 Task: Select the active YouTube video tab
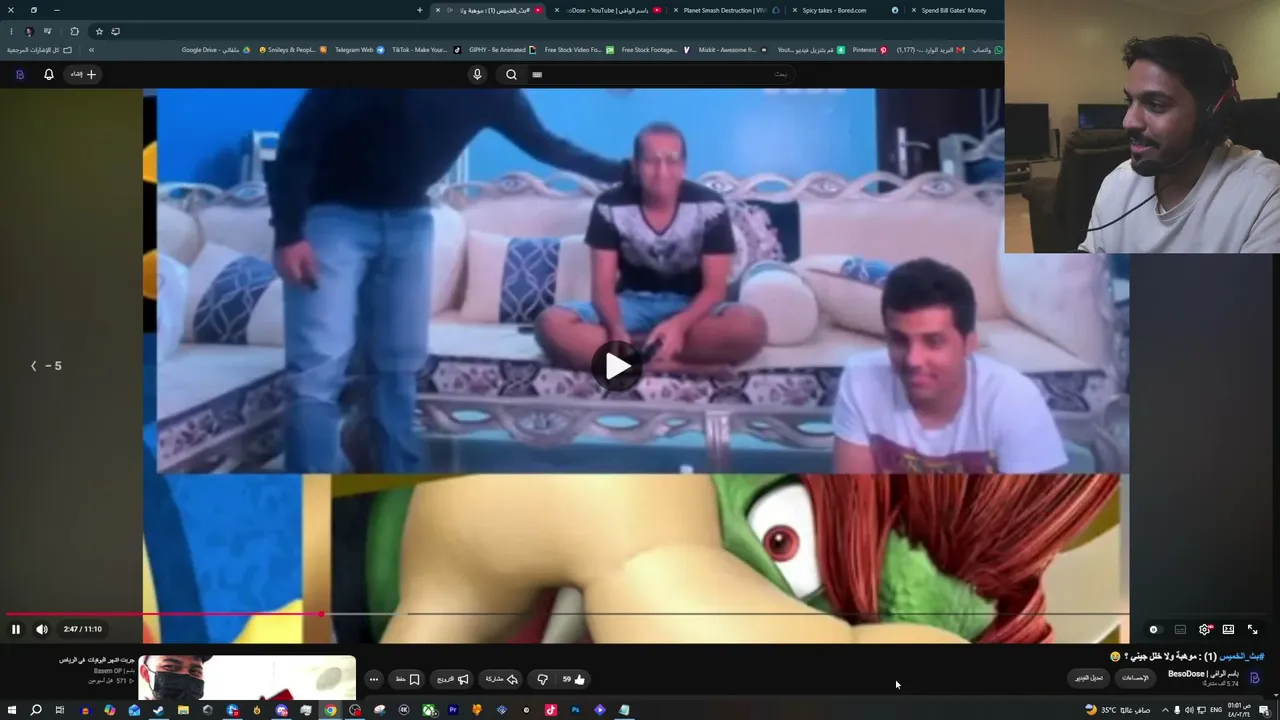point(488,10)
